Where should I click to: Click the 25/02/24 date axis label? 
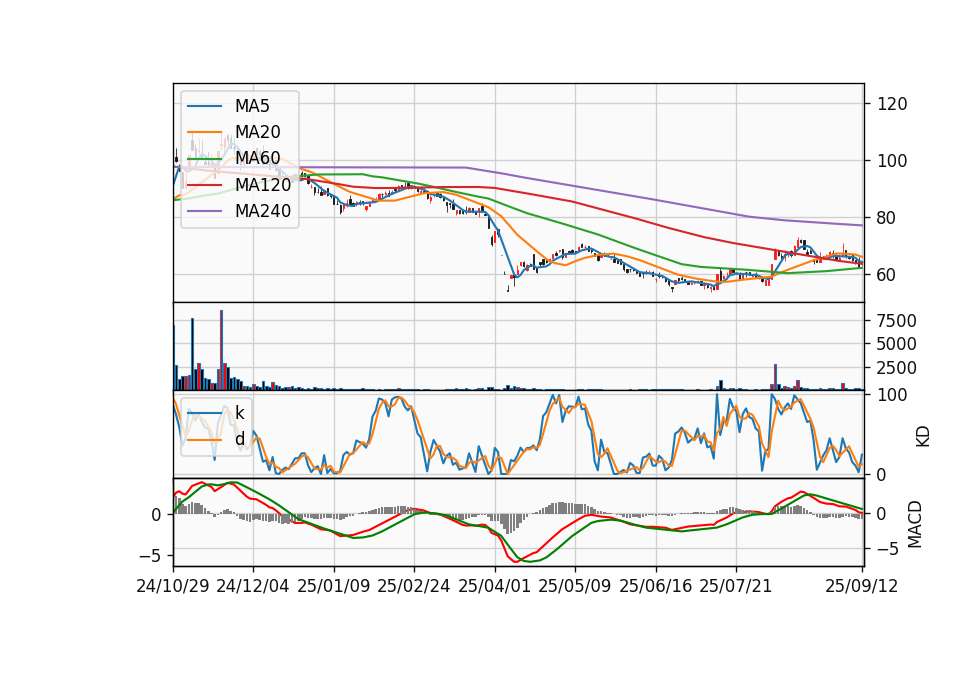click(414, 586)
